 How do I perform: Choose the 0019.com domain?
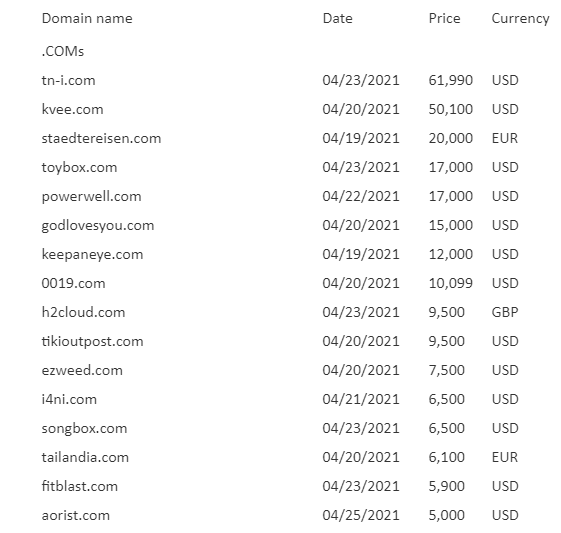click(73, 283)
